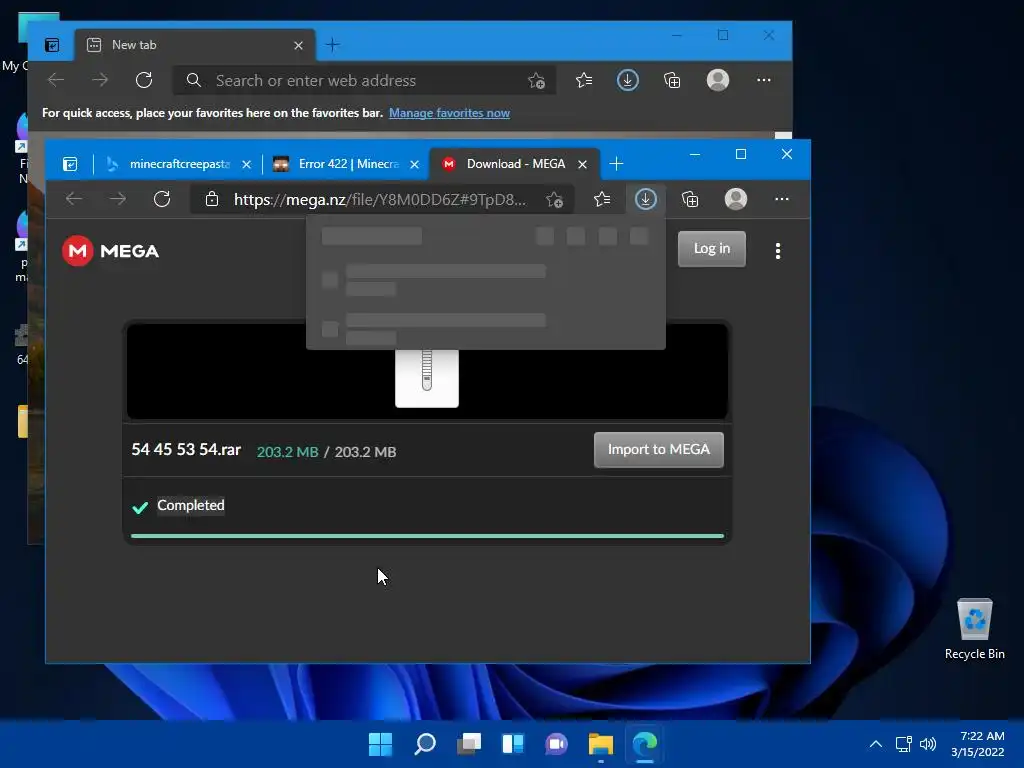Image resolution: width=1024 pixels, height=768 pixels.
Task: Open Task View on taskbar
Action: click(468, 743)
